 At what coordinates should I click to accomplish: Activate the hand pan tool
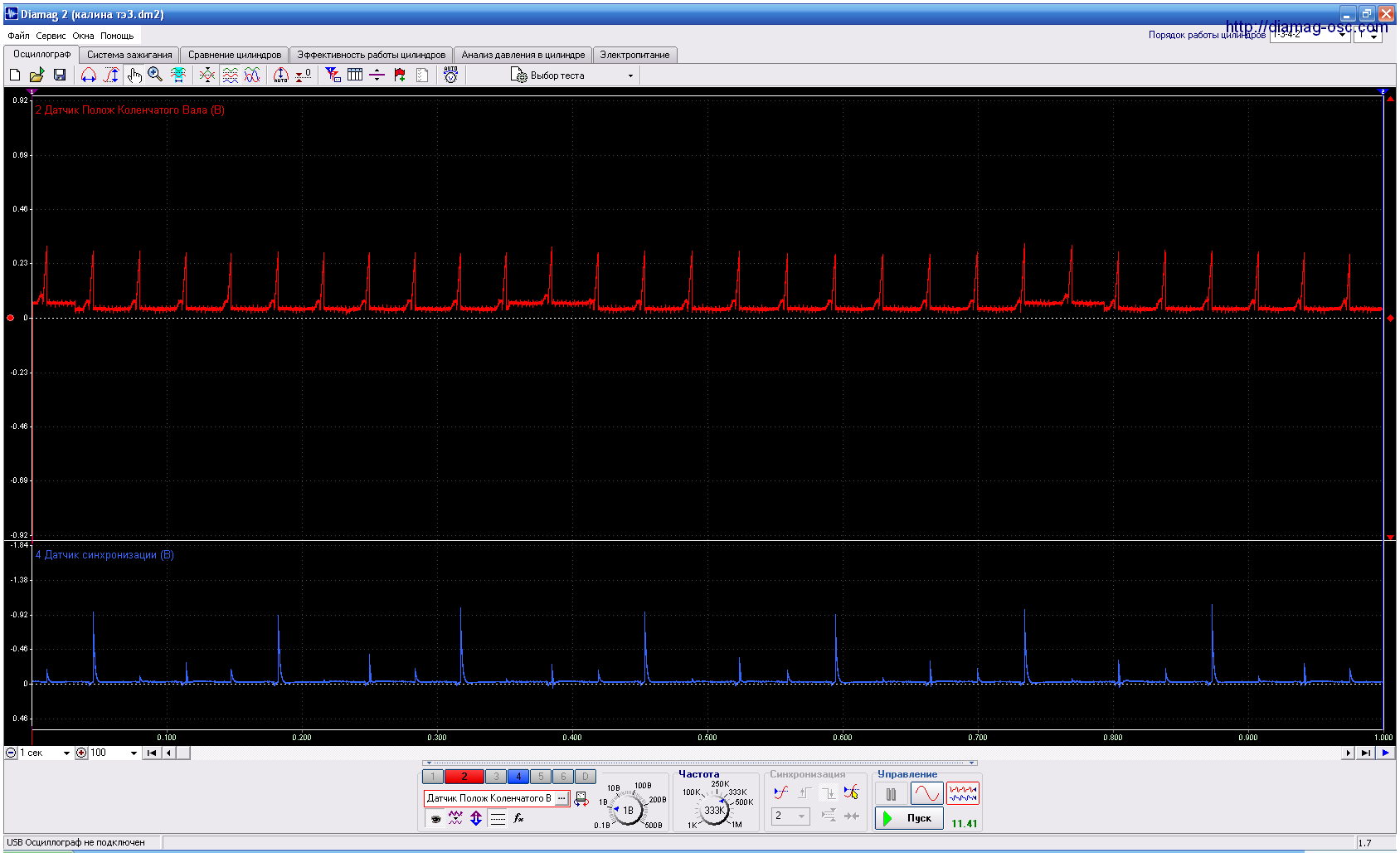(134, 75)
